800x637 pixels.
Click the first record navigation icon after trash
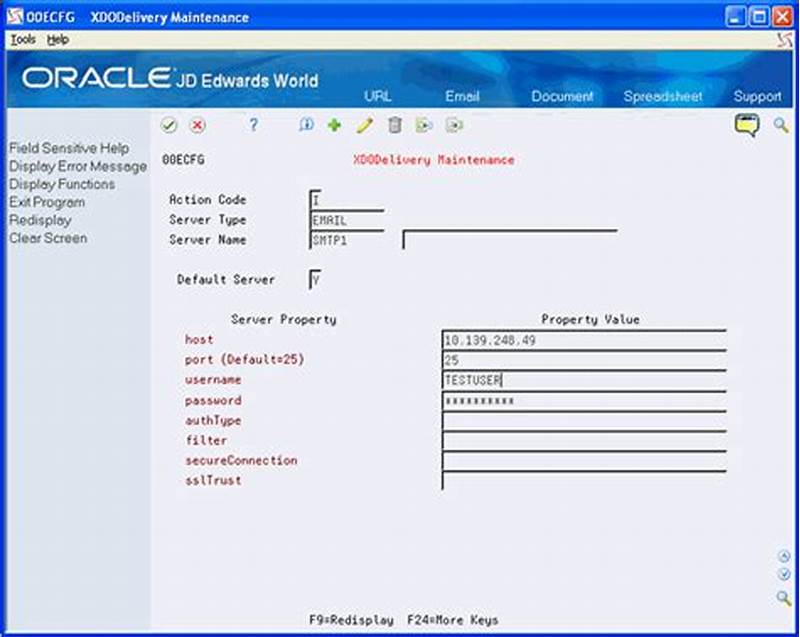click(424, 125)
